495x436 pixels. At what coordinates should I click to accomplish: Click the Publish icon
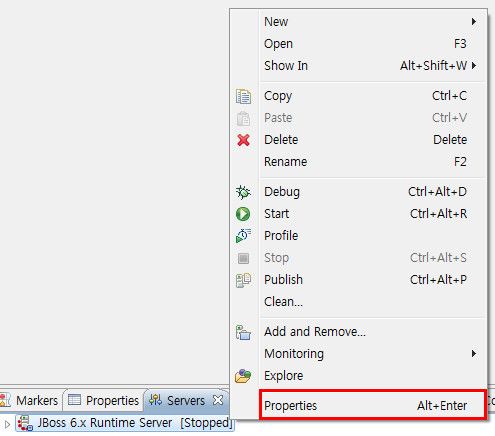(x=243, y=280)
